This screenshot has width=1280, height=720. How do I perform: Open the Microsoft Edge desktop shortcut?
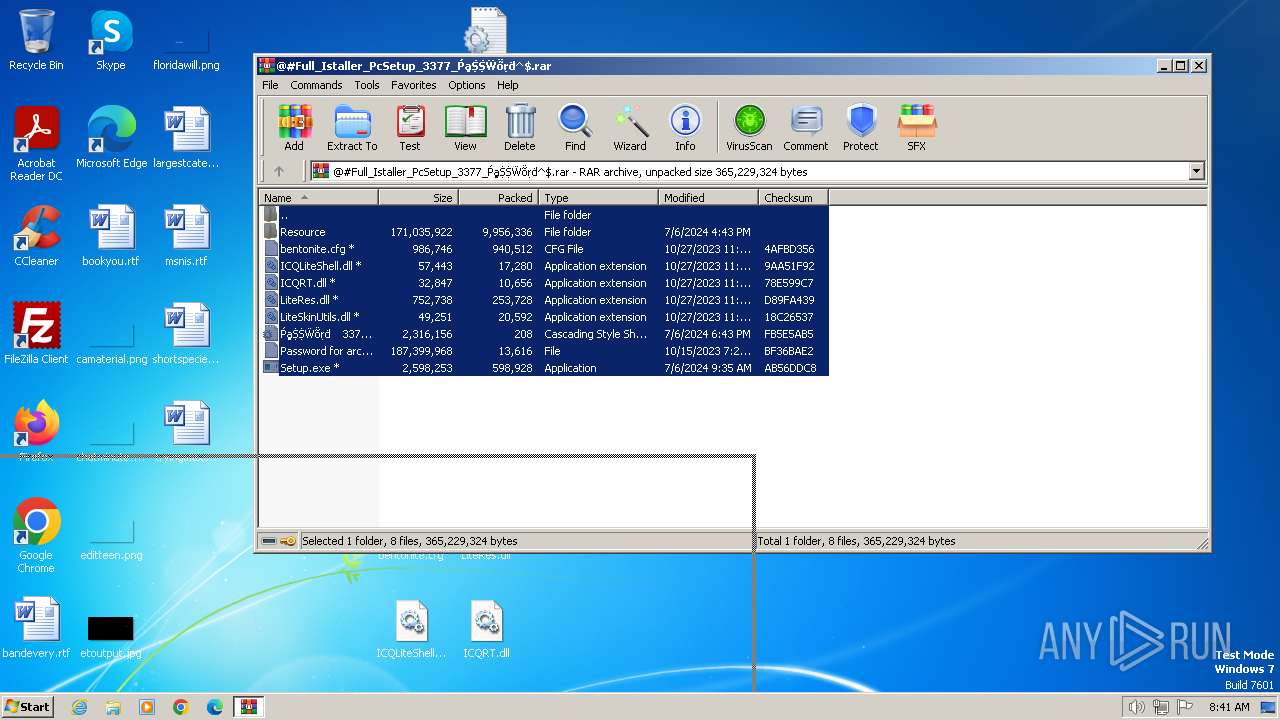[x=111, y=138]
